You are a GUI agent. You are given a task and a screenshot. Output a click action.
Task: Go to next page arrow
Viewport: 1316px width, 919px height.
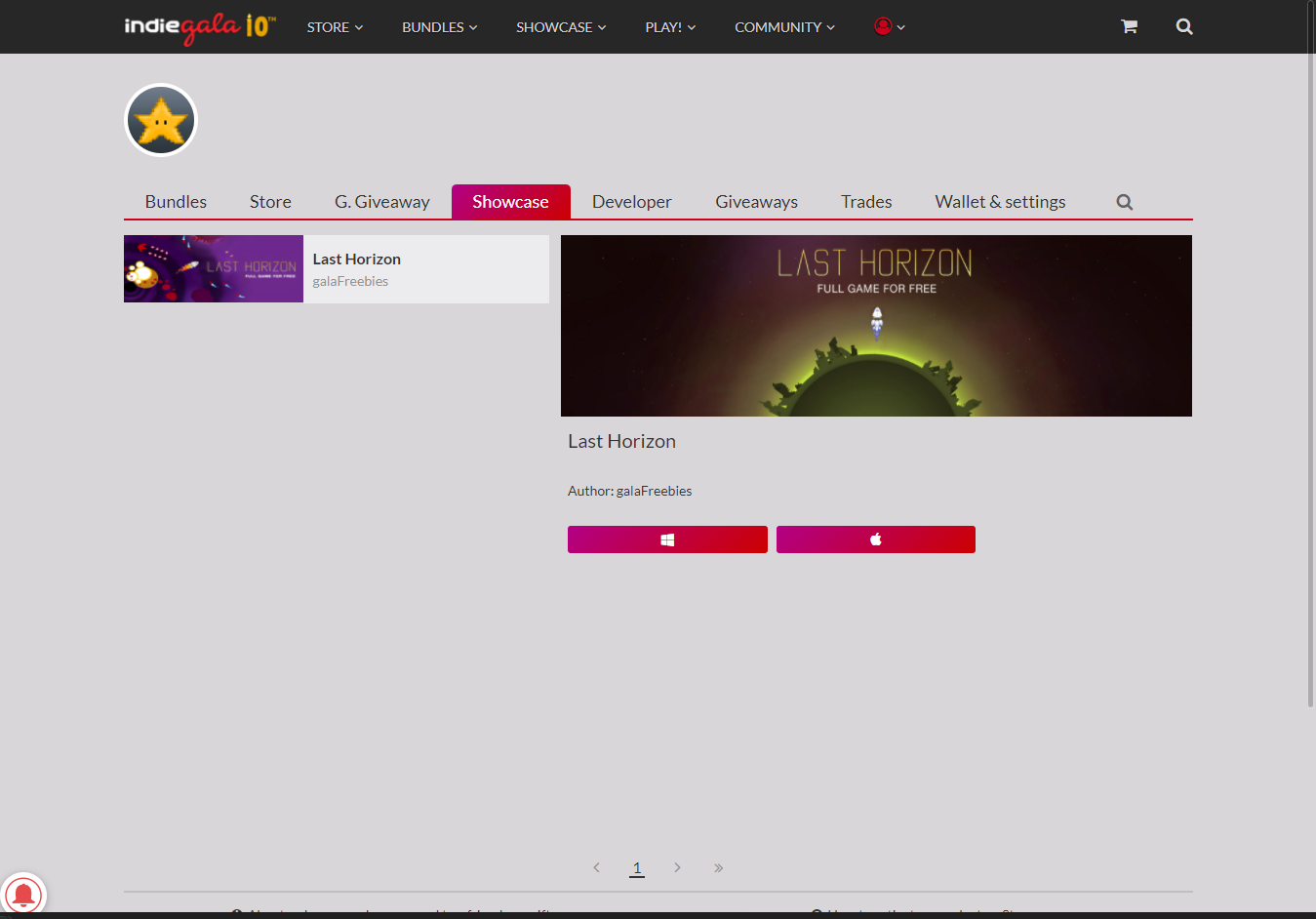click(x=677, y=867)
